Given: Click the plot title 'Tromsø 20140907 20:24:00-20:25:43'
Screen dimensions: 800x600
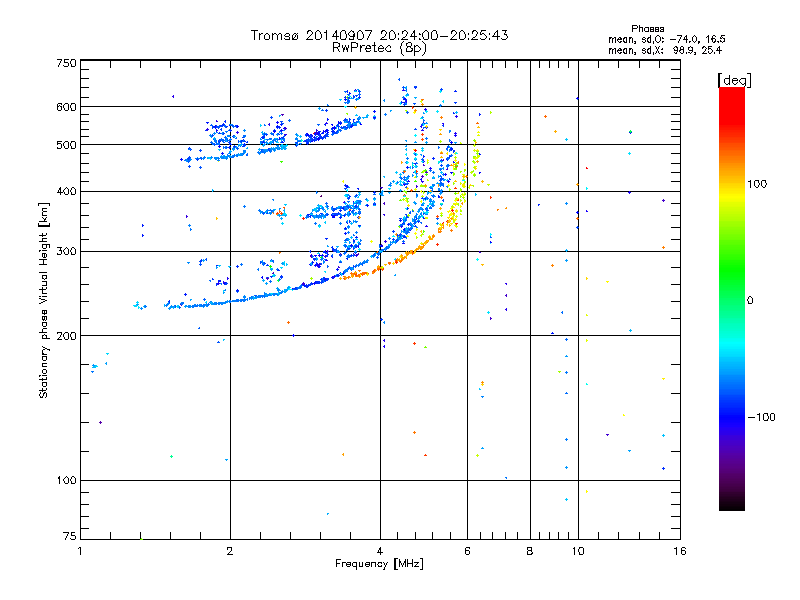Looking at the screenshot, I should tap(379, 35).
